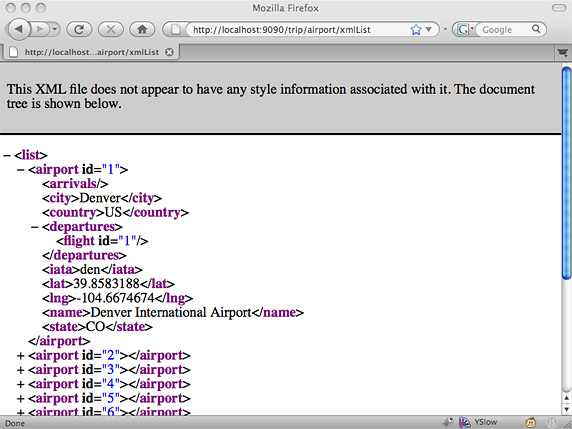Click the Greasemonkey monkey icon in status bar
572x429 pixels.
(531, 423)
